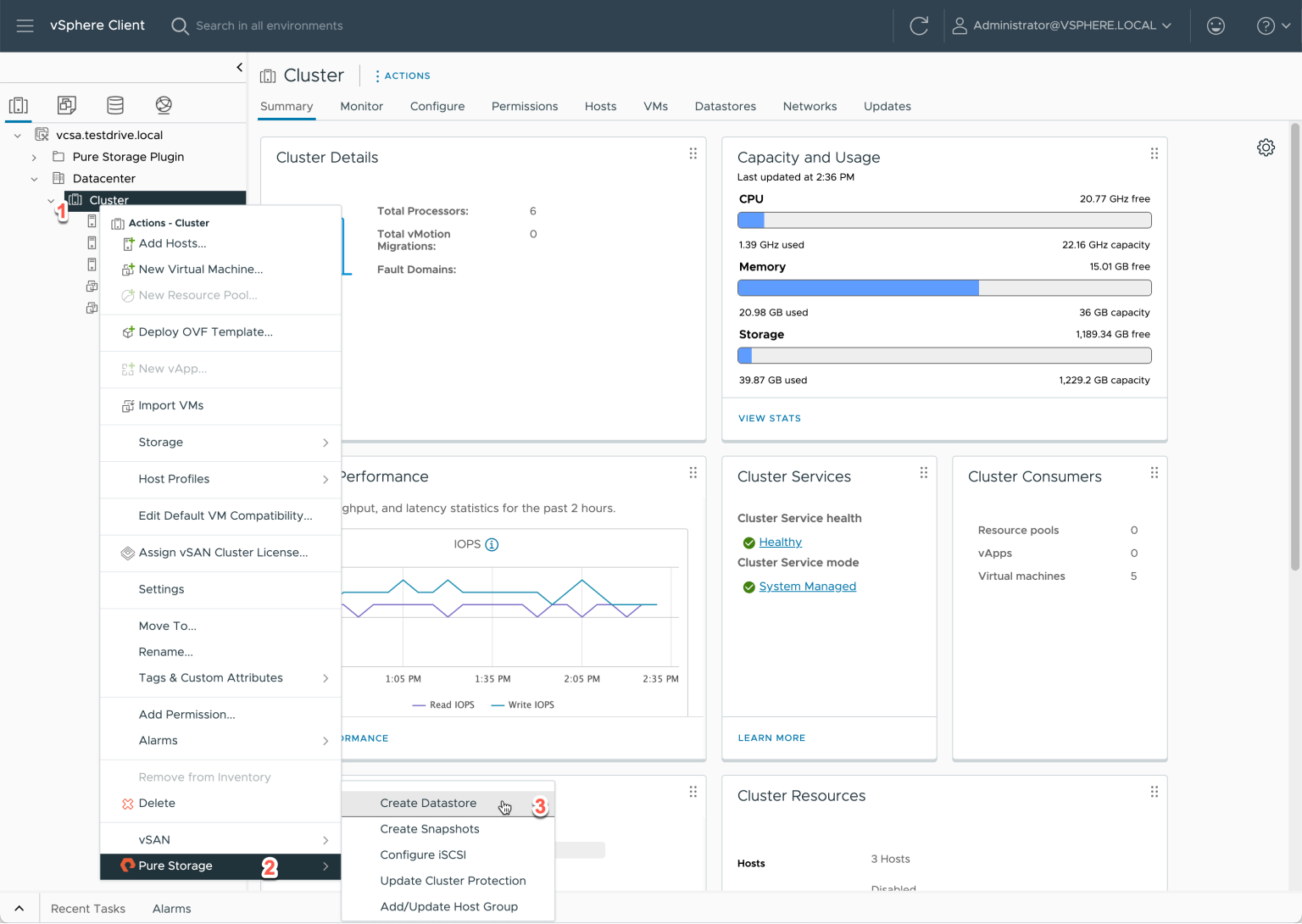Image resolution: width=1302 pixels, height=924 pixels.
Task: Open the Networking inventory view icon
Action: [x=164, y=105]
